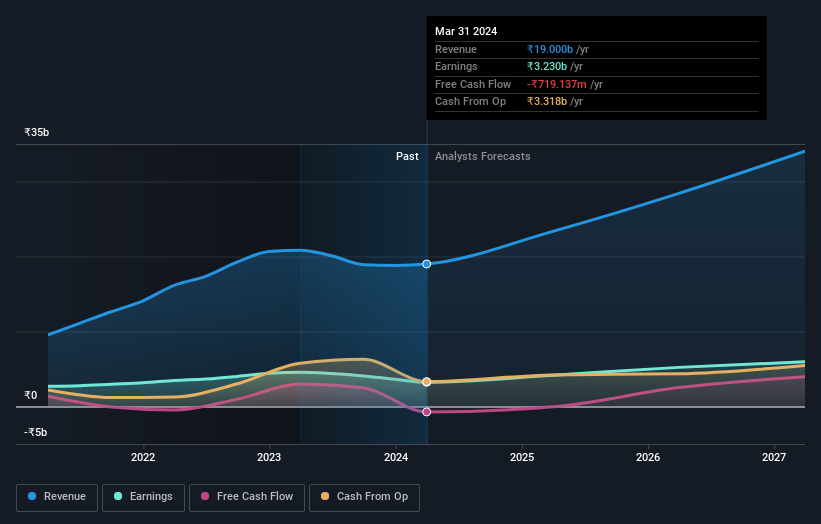
Task: Click the pink Free Cash Flow data point marker
Action: pyautogui.click(x=427, y=412)
